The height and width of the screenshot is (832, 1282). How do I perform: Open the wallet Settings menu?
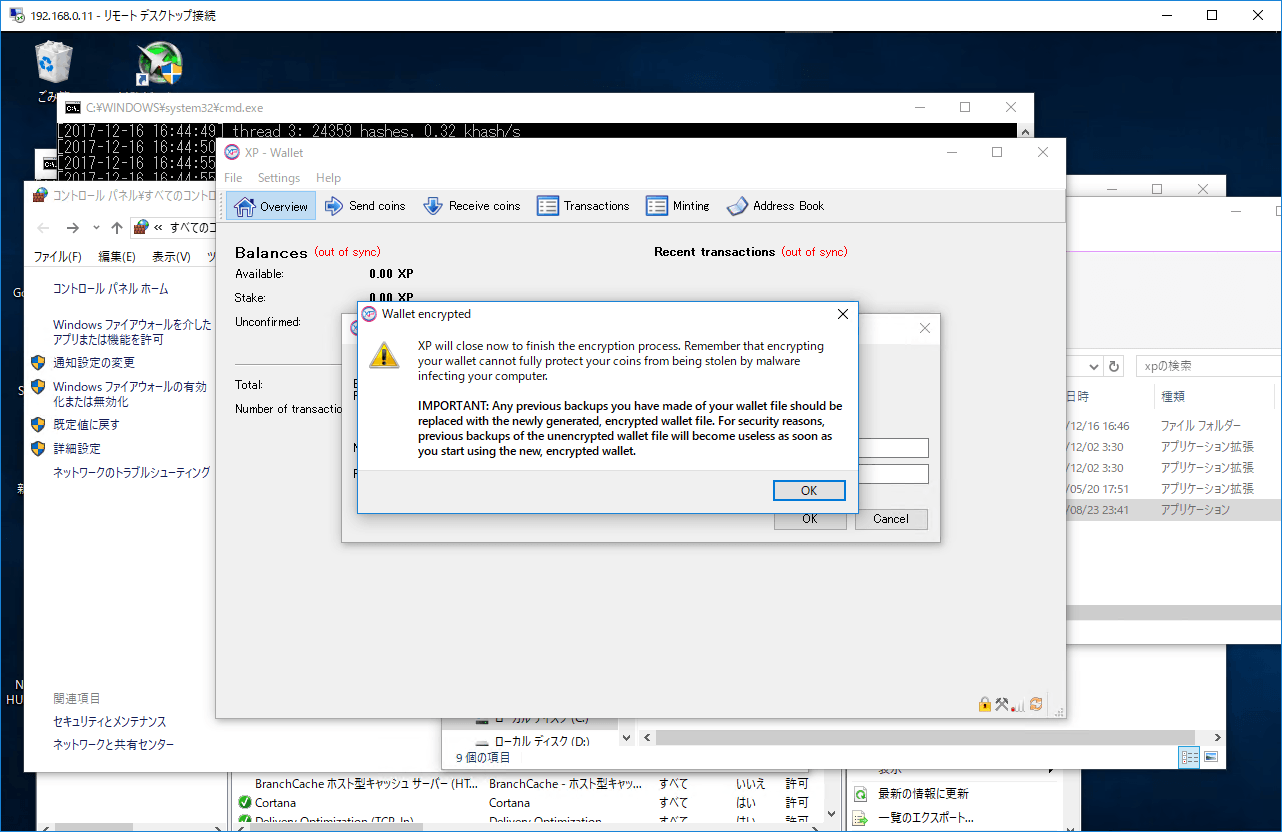pyautogui.click(x=278, y=178)
